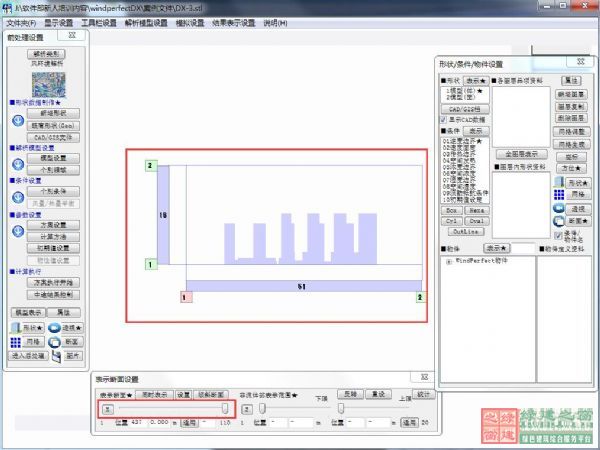Toggle the 条件/物件名 checkbox

pos(558,234)
